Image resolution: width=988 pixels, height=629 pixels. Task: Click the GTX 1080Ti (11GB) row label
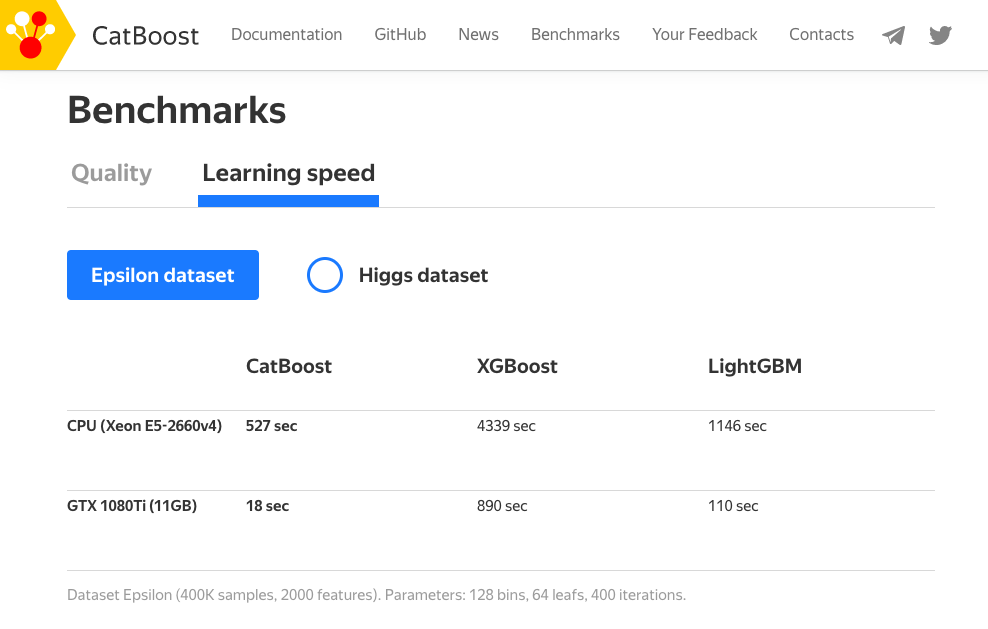tap(132, 506)
